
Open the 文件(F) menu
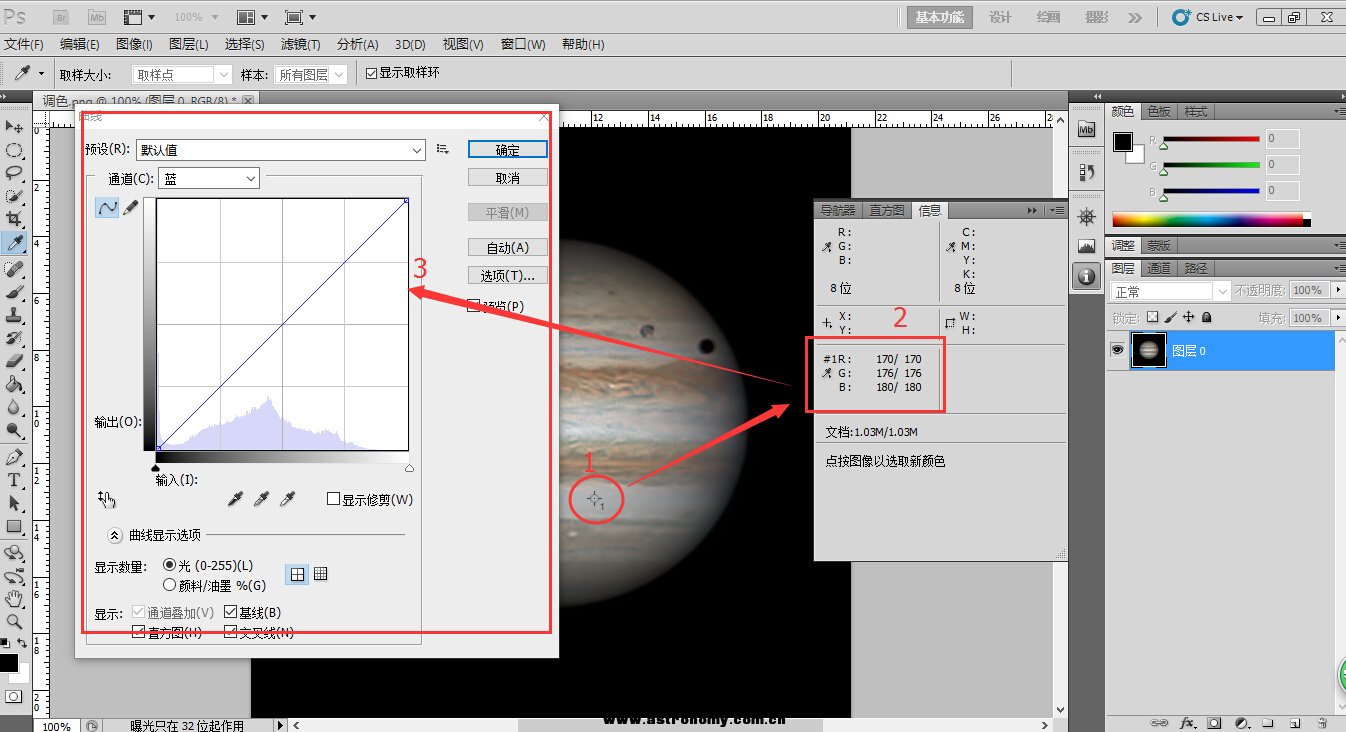click(x=24, y=45)
